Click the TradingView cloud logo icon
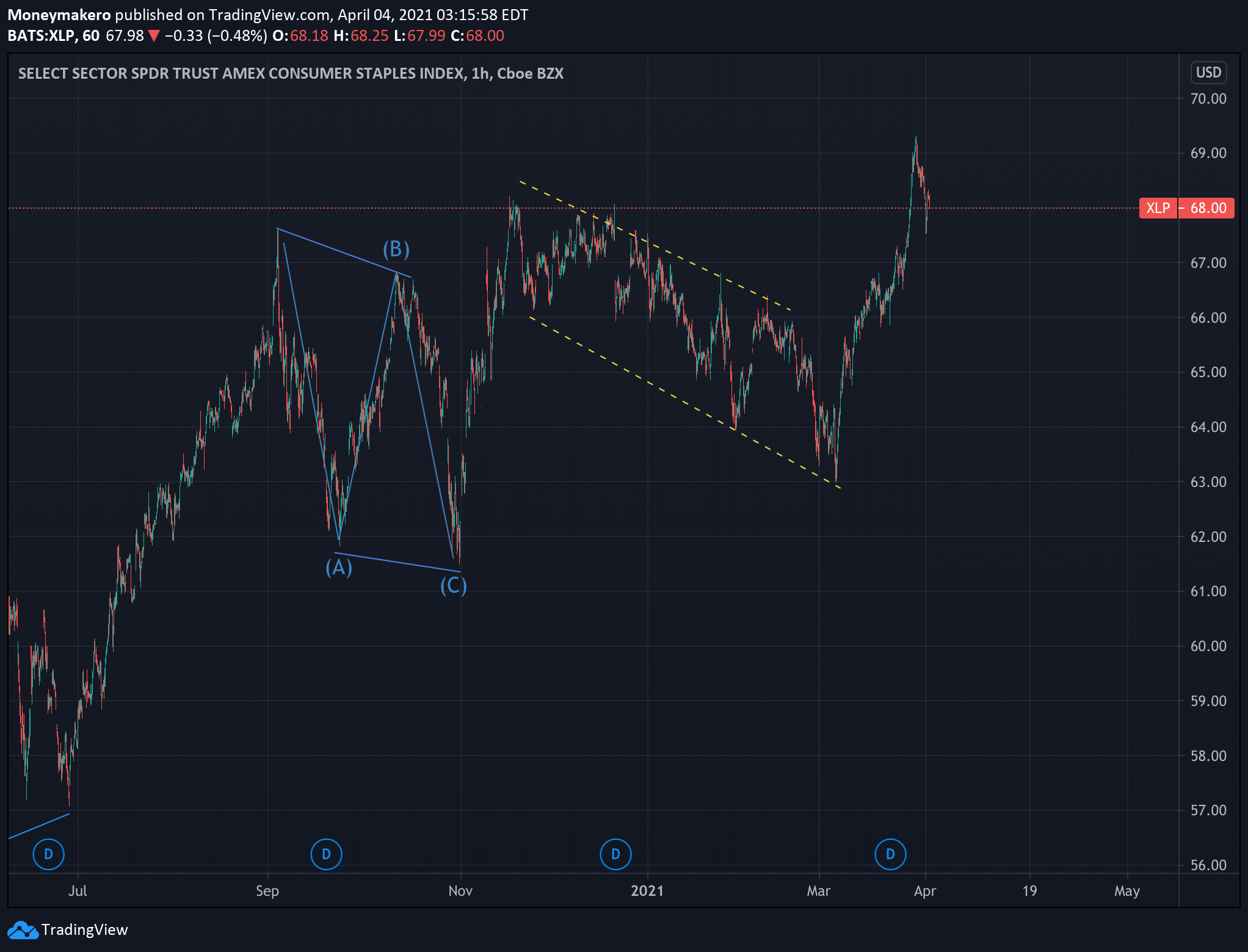1248x952 pixels. click(x=22, y=930)
